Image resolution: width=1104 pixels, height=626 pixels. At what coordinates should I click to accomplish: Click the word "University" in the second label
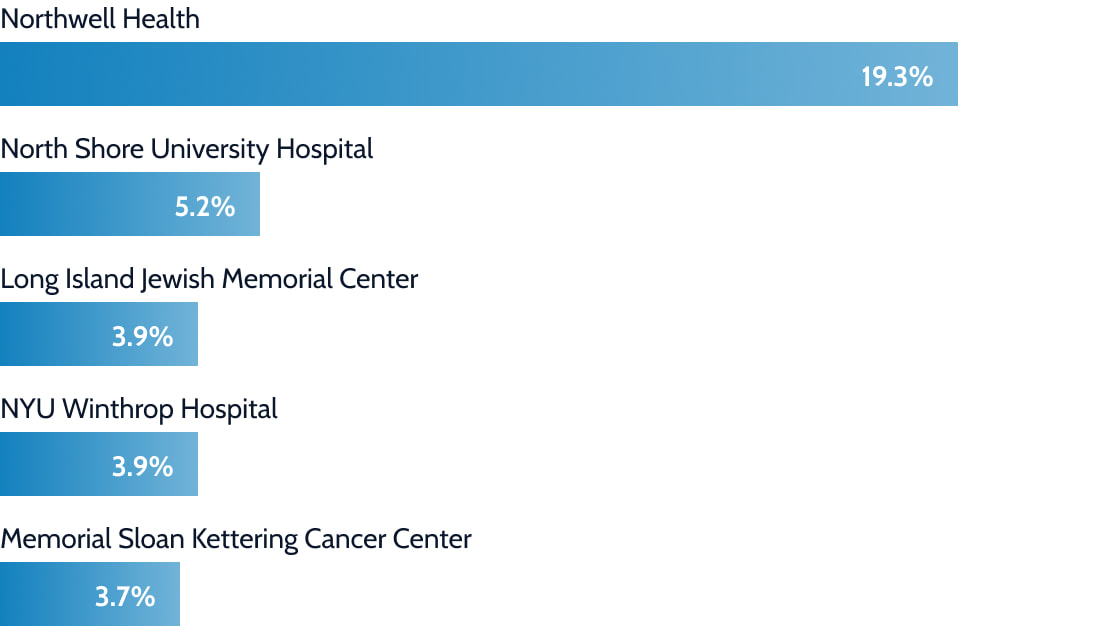click(210, 150)
